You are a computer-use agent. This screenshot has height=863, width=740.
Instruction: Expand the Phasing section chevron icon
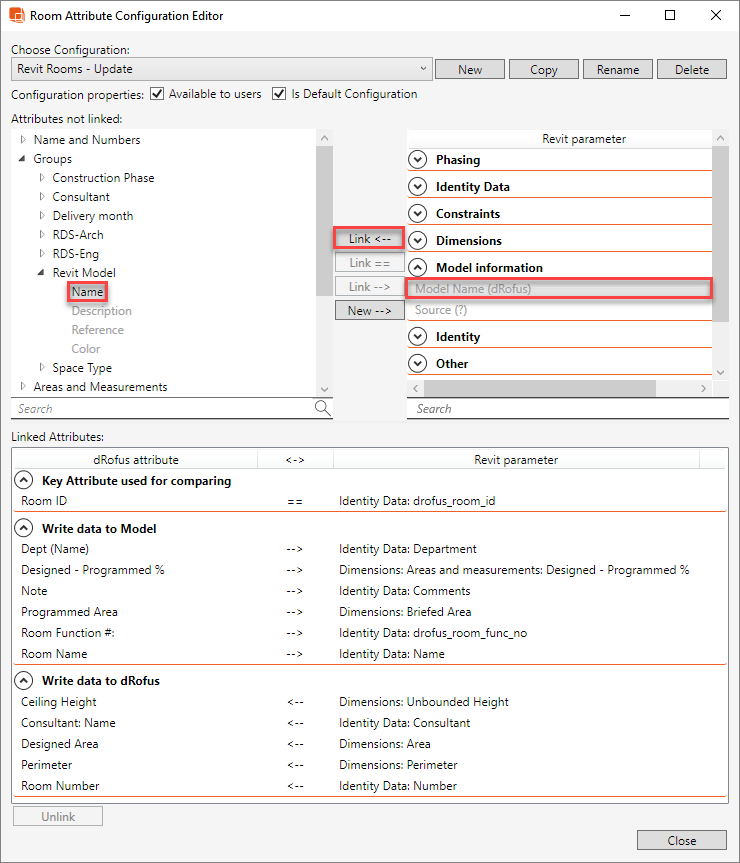pos(418,160)
